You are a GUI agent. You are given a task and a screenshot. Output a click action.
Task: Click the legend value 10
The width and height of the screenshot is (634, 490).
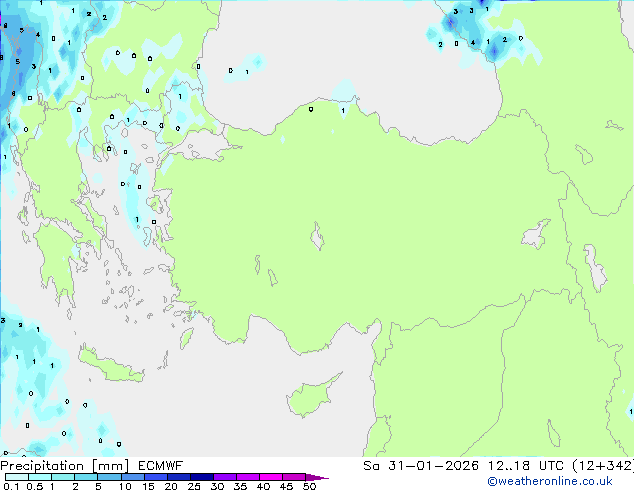[125, 486]
